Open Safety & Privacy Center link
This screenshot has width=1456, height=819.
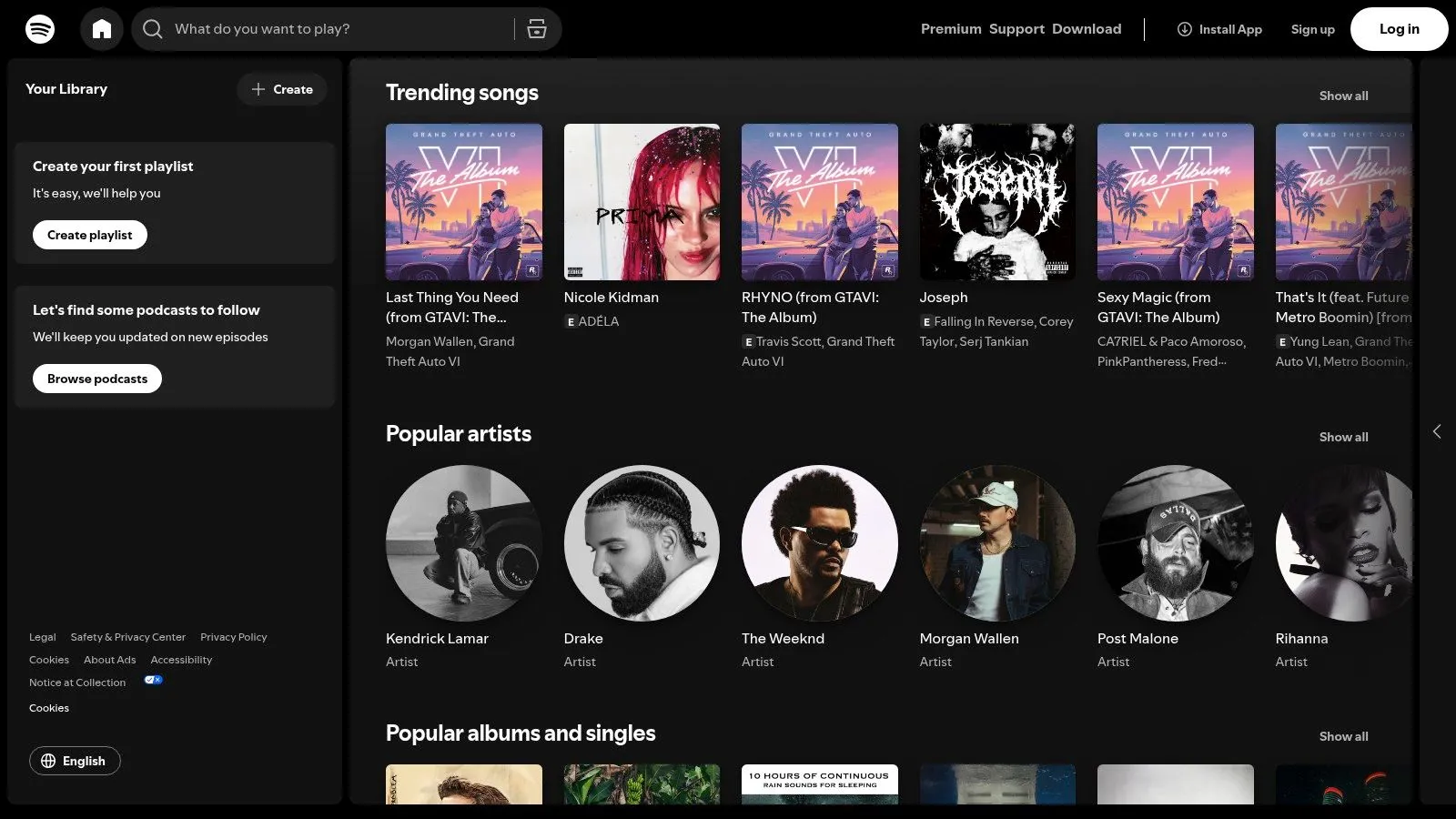coord(128,637)
